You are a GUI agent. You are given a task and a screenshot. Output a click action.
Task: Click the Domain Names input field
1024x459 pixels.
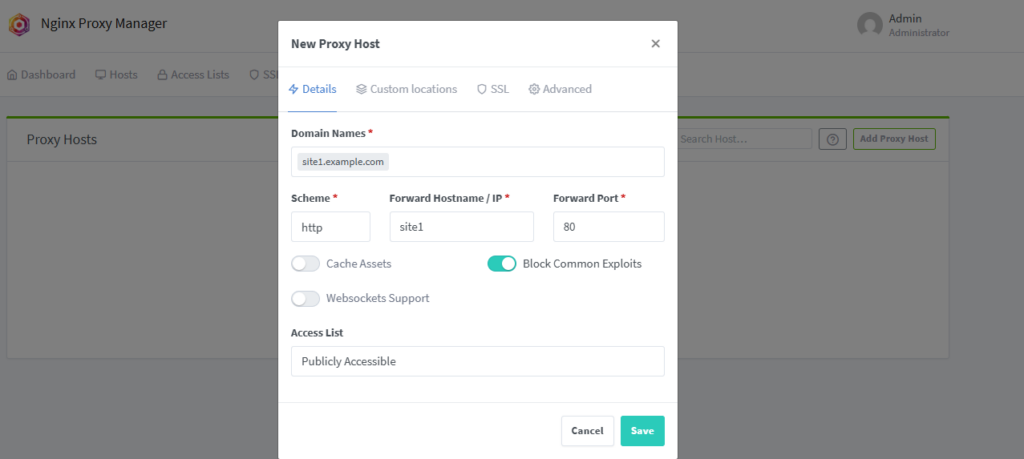(478, 162)
